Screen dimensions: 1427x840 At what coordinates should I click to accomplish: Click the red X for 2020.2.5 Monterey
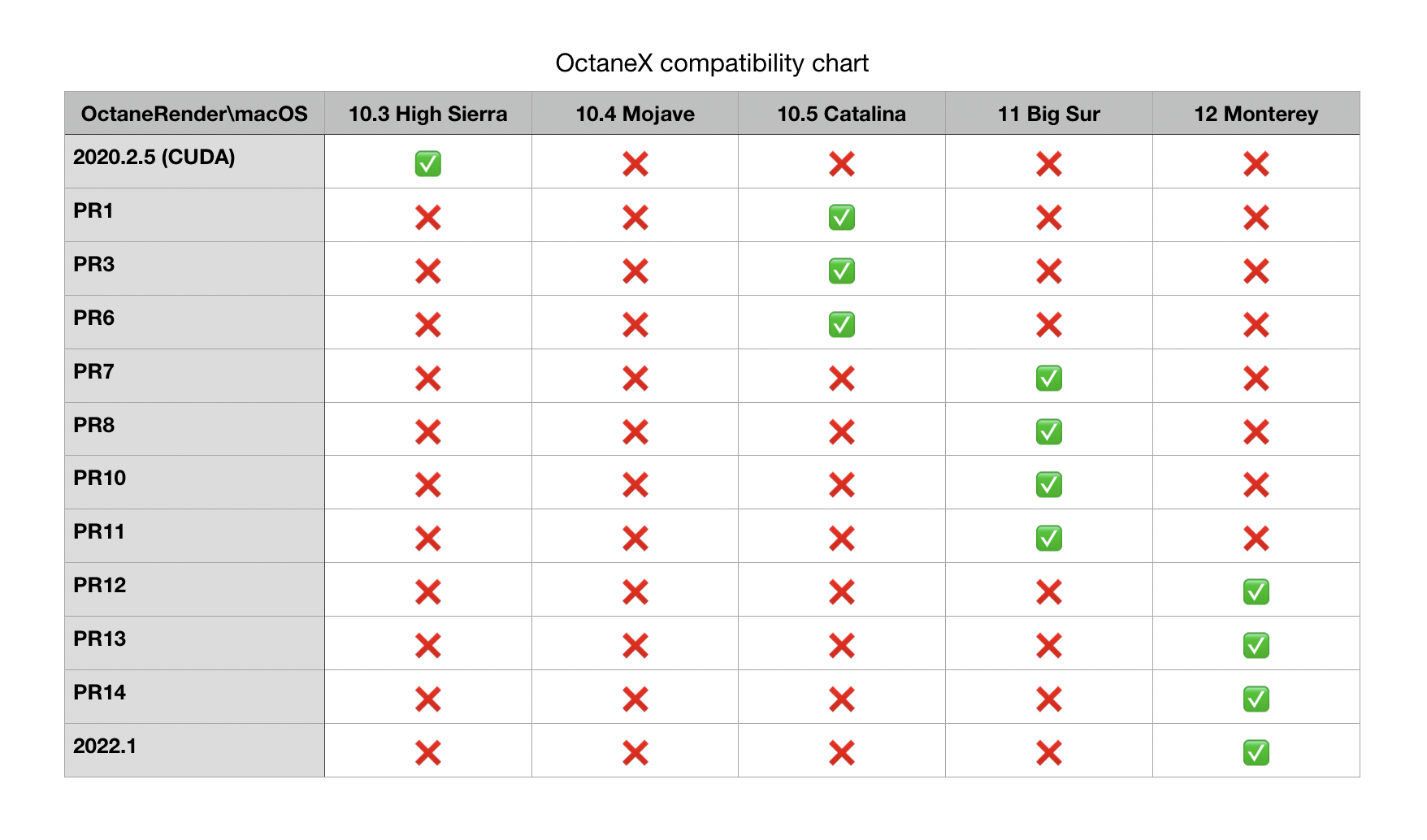(x=1256, y=164)
